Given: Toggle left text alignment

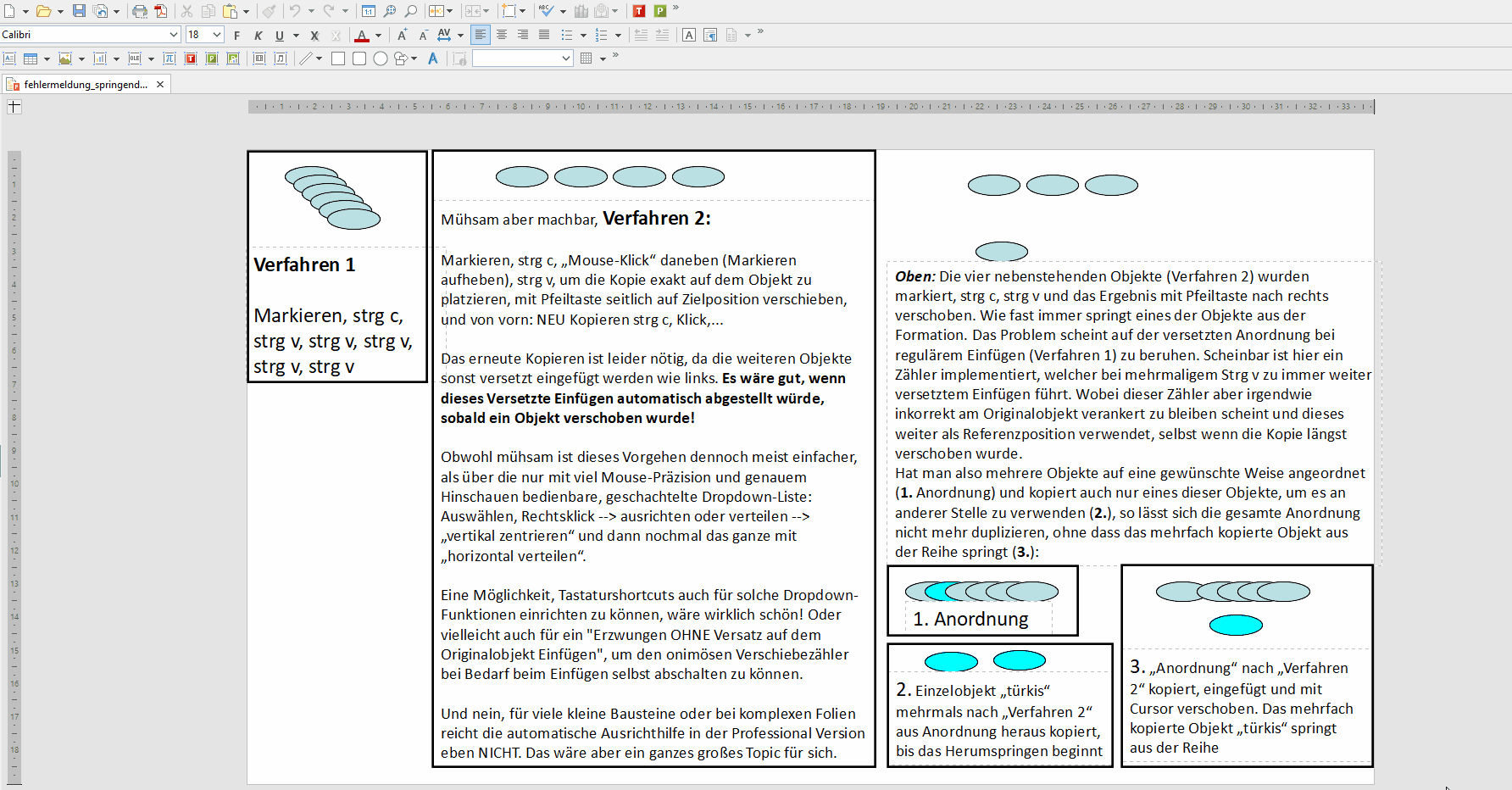Looking at the screenshot, I should click(x=481, y=35).
